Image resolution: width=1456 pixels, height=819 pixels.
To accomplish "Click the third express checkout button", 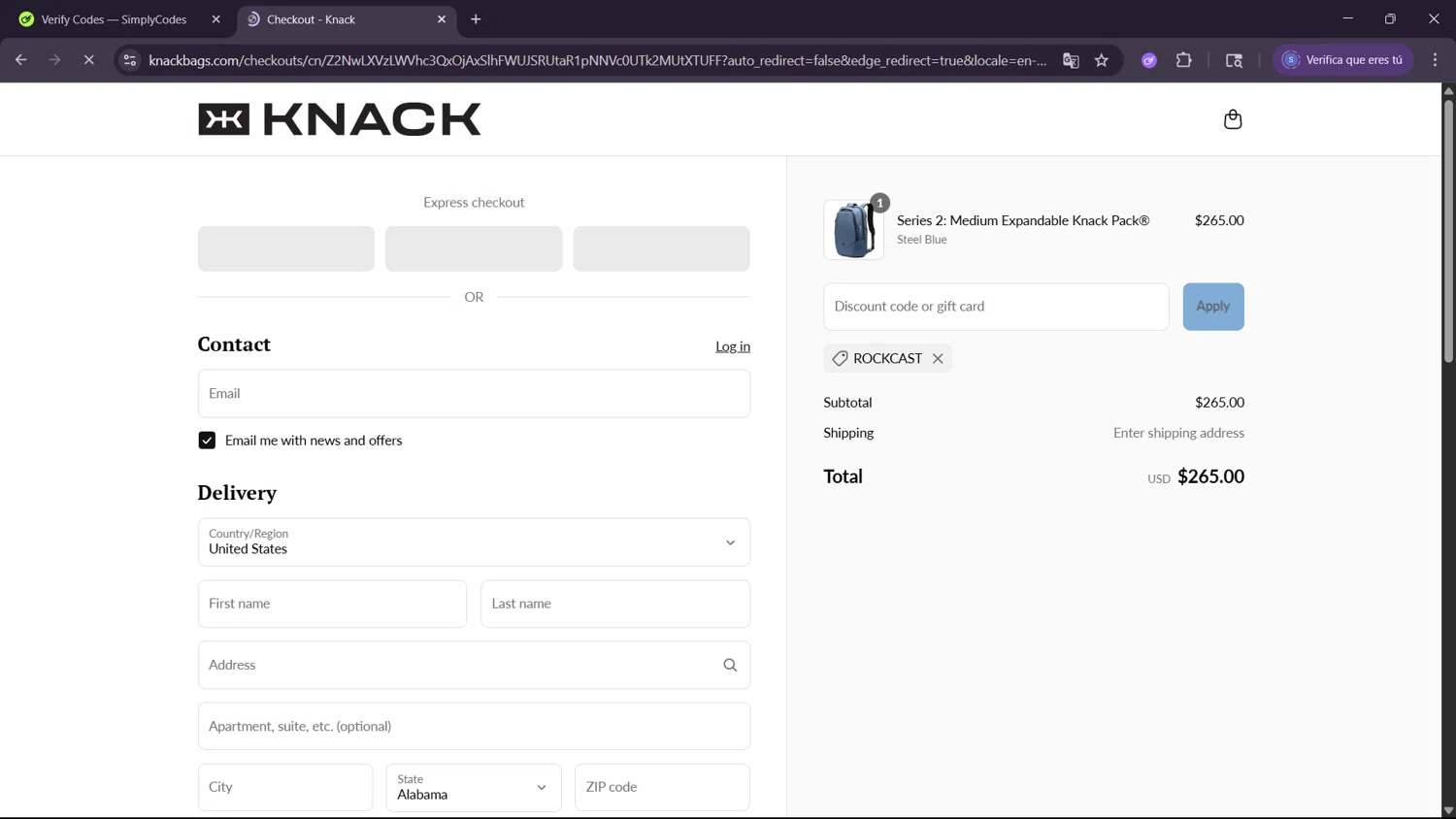I will click(661, 248).
